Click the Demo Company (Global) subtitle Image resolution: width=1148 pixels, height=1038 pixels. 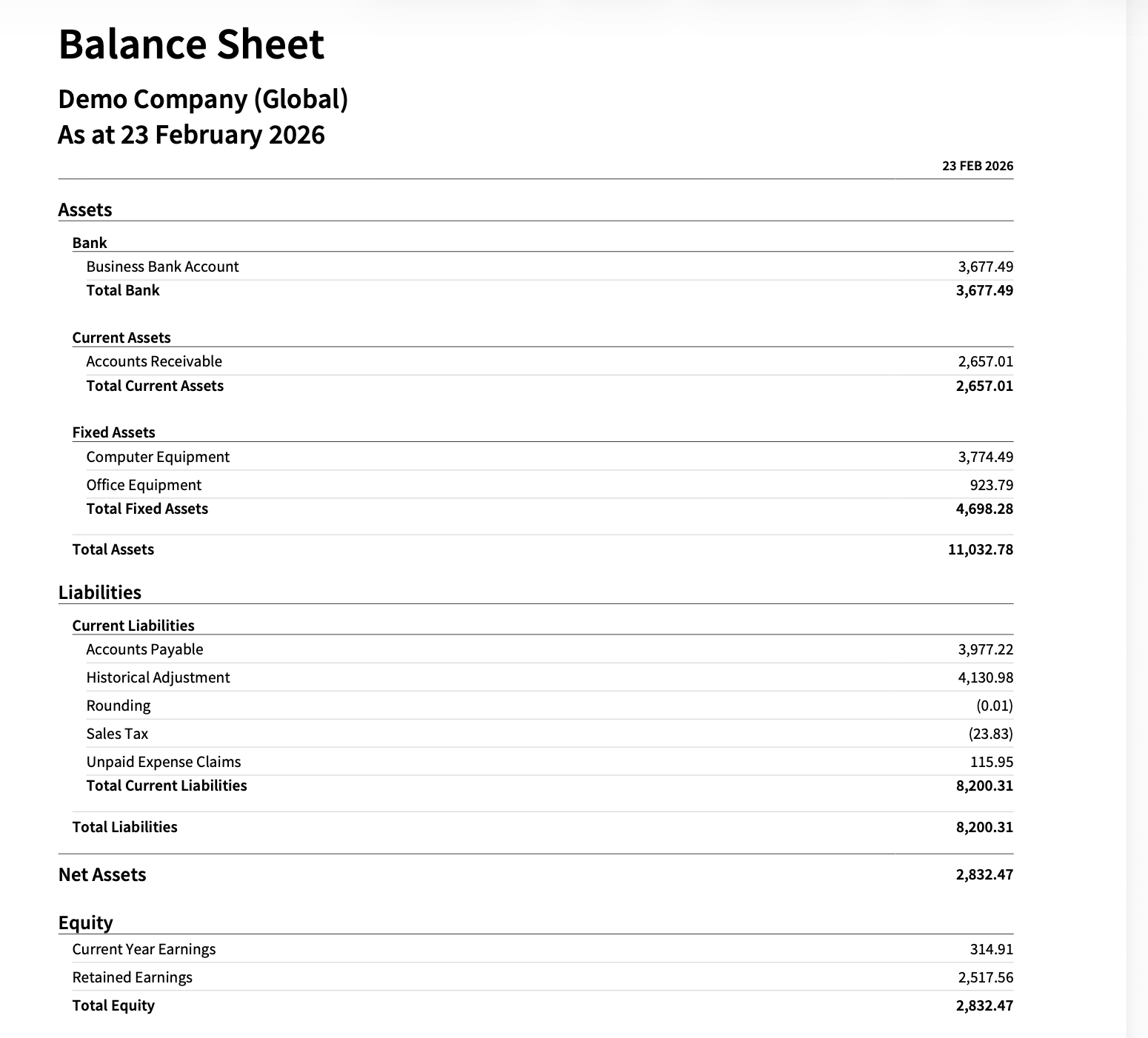[x=203, y=99]
